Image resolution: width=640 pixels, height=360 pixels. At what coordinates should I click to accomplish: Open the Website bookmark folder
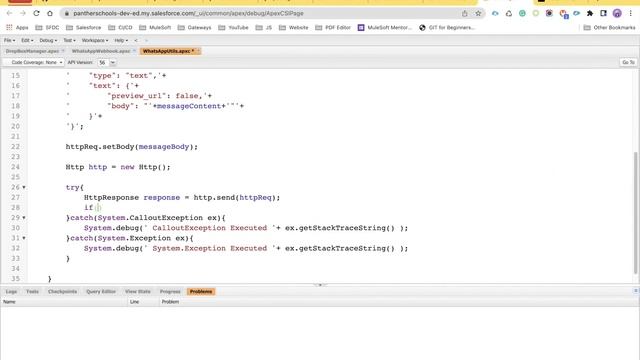pos(293,28)
